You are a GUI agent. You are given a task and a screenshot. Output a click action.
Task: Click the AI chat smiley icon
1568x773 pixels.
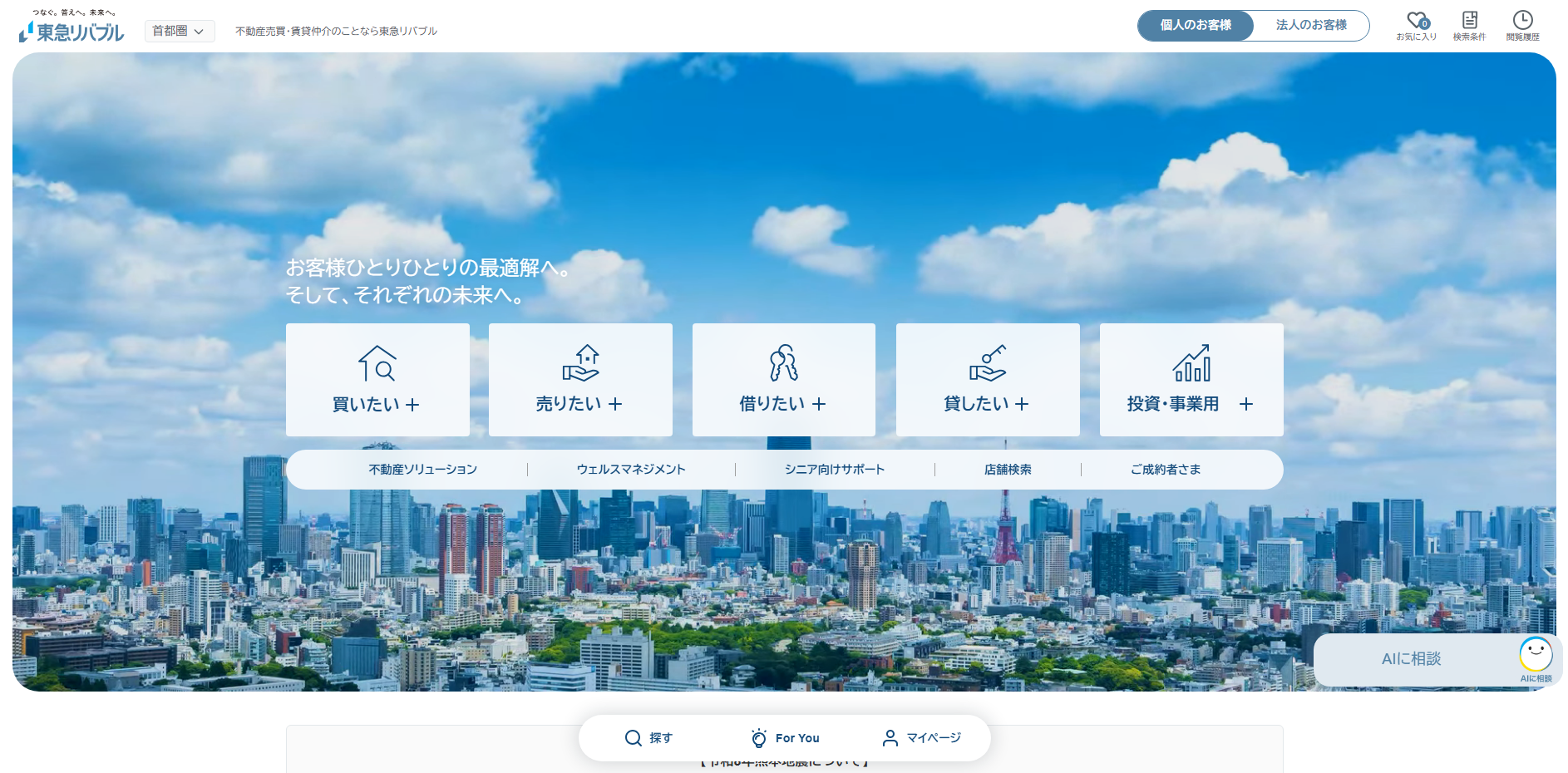click(x=1536, y=654)
